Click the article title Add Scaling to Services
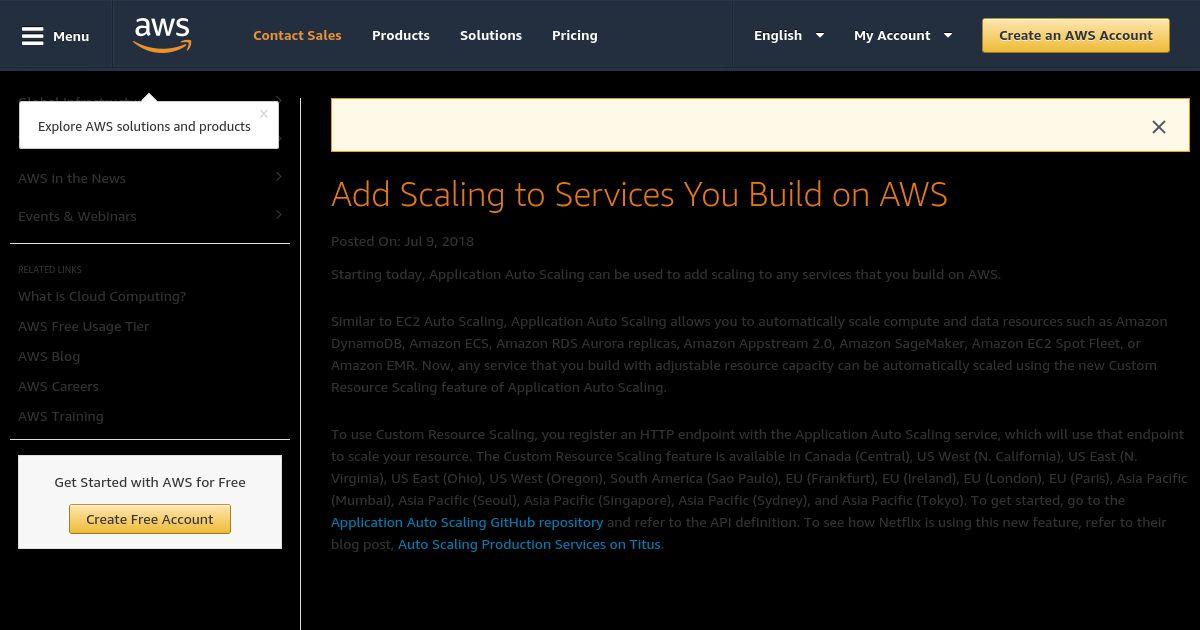The height and width of the screenshot is (630, 1200). coord(639,194)
